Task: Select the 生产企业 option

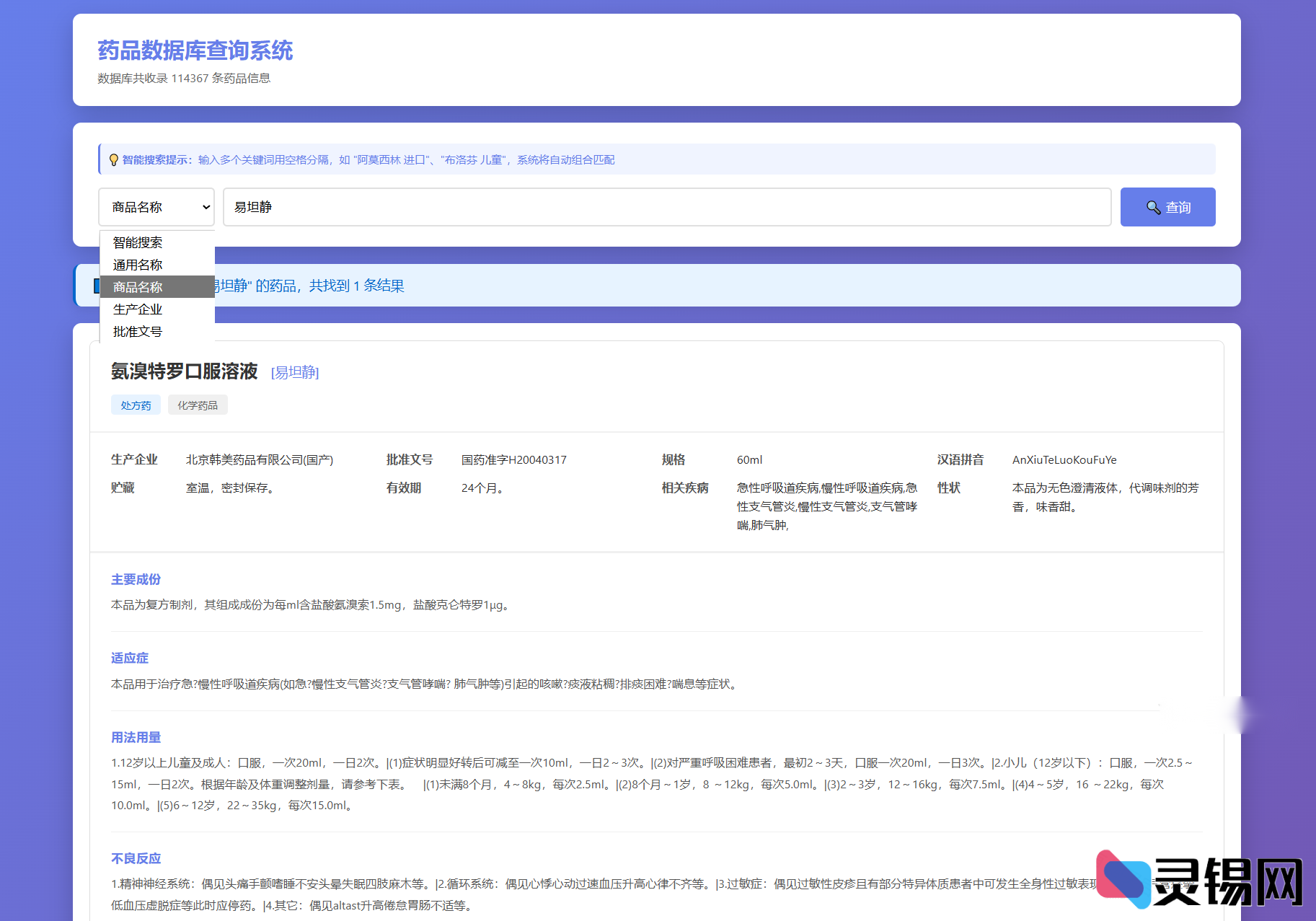Action: (138, 309)
